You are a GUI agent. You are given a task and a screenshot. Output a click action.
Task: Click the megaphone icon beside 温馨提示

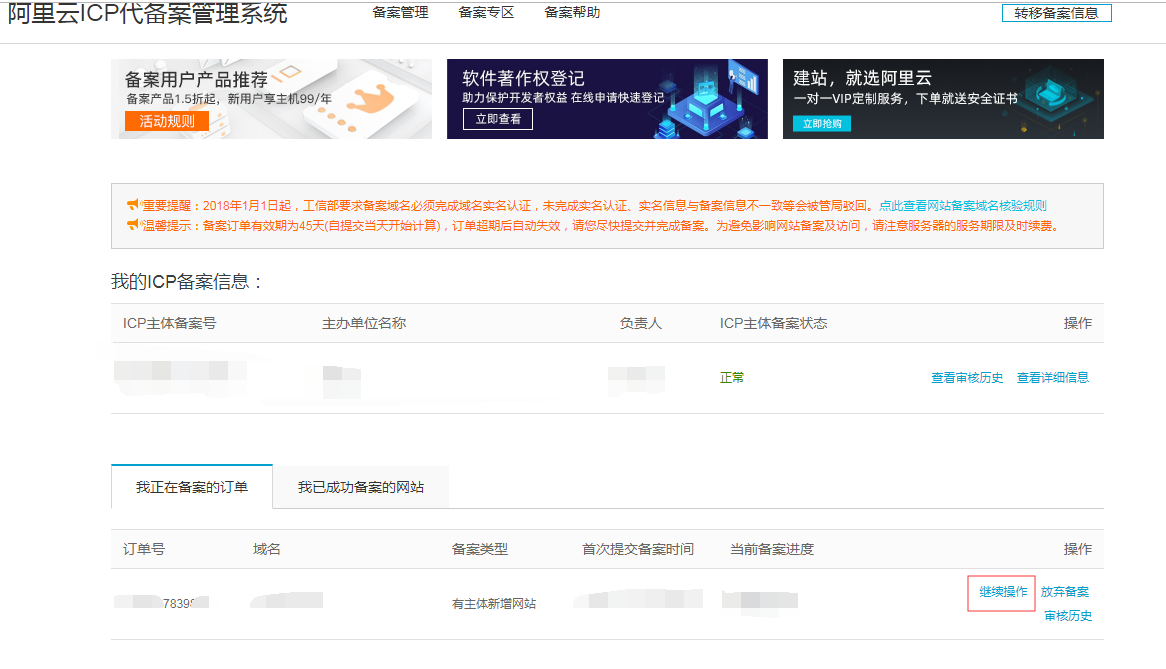132,225
